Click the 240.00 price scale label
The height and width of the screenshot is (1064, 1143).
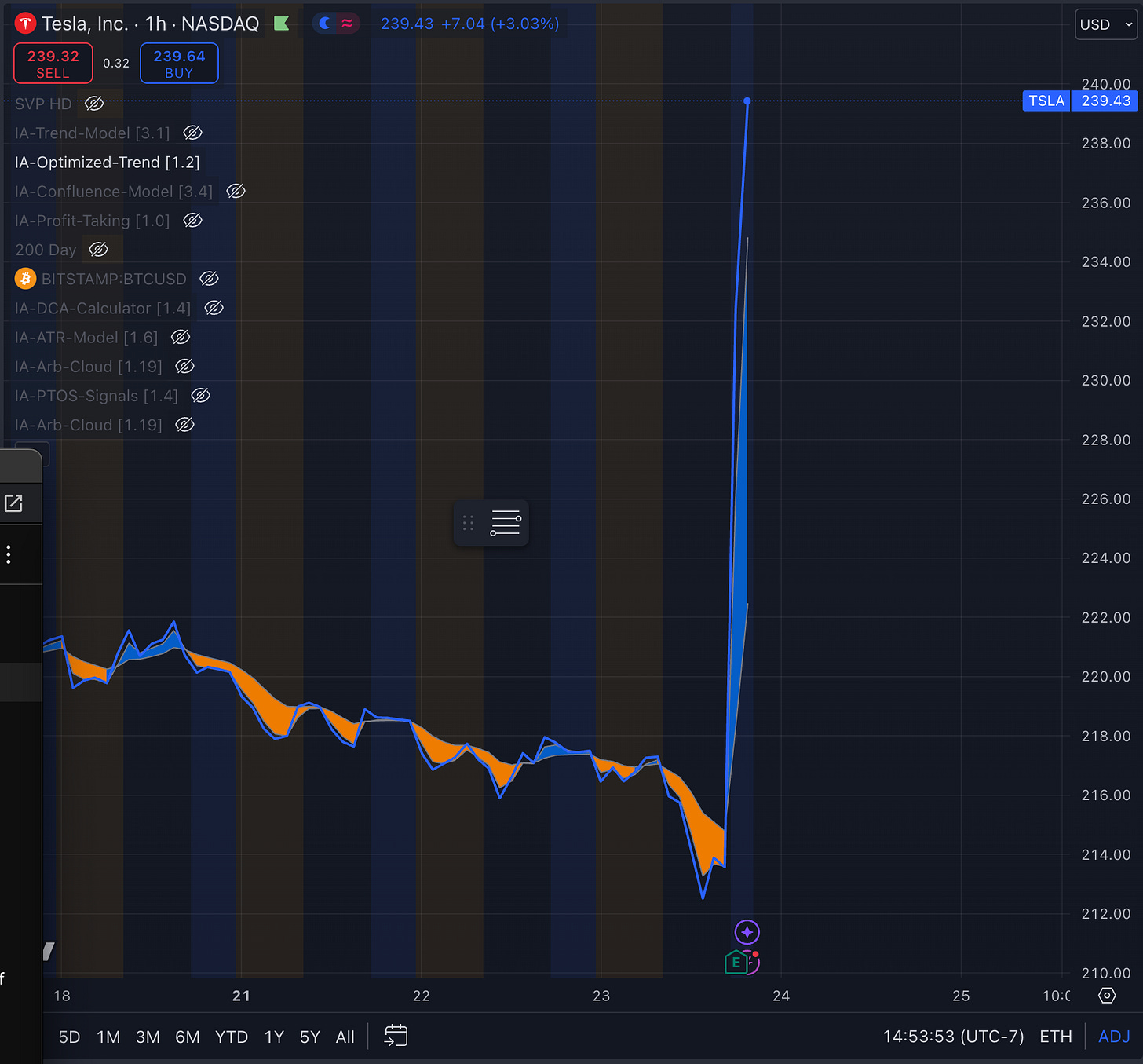[1106, 84]
